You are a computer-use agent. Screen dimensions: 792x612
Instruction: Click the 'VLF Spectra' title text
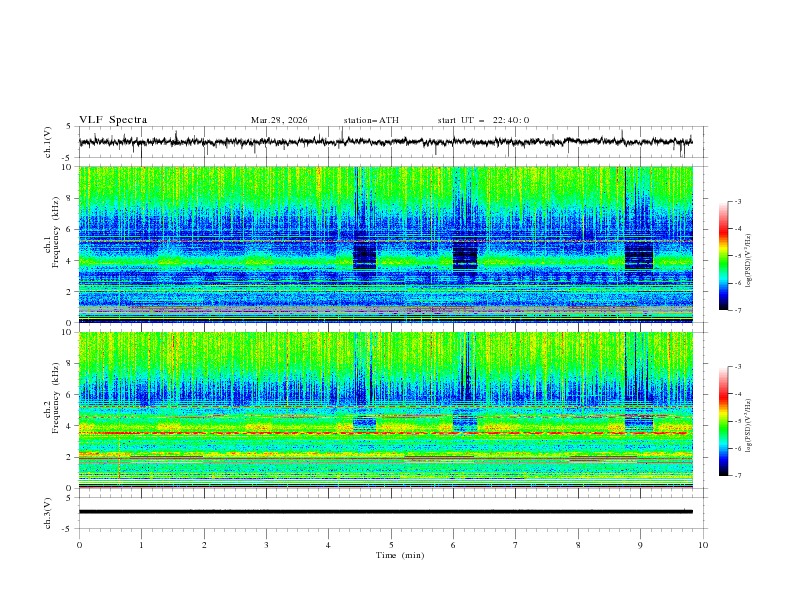(113, 120)
